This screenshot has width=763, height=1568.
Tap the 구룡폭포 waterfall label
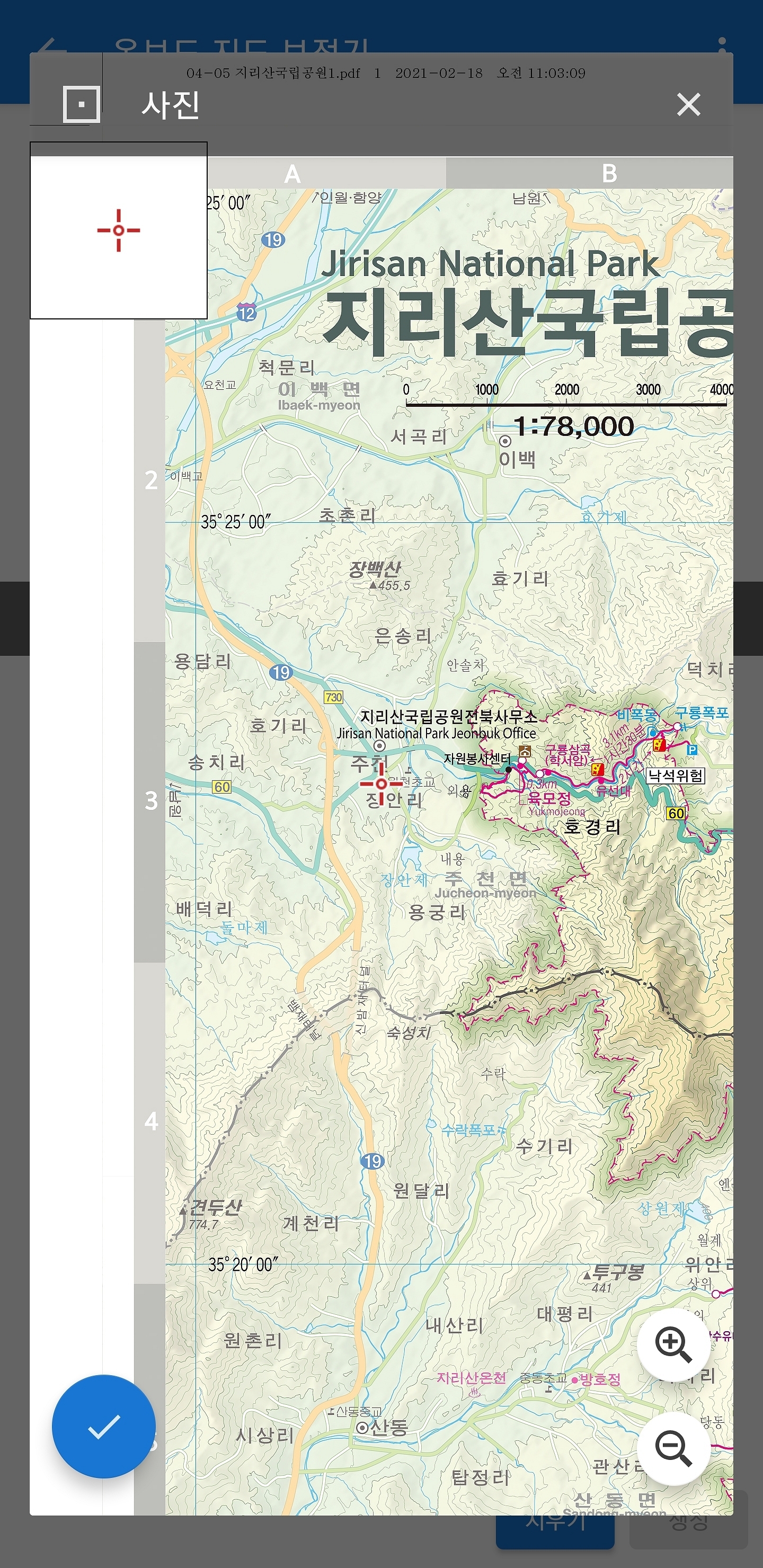pos(702,712)
